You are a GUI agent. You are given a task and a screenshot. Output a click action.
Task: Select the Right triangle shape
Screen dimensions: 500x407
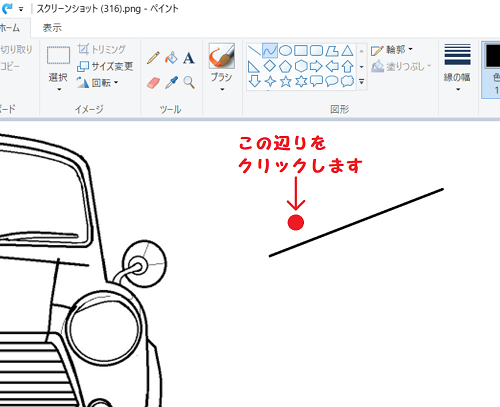(x=254, y=66)
